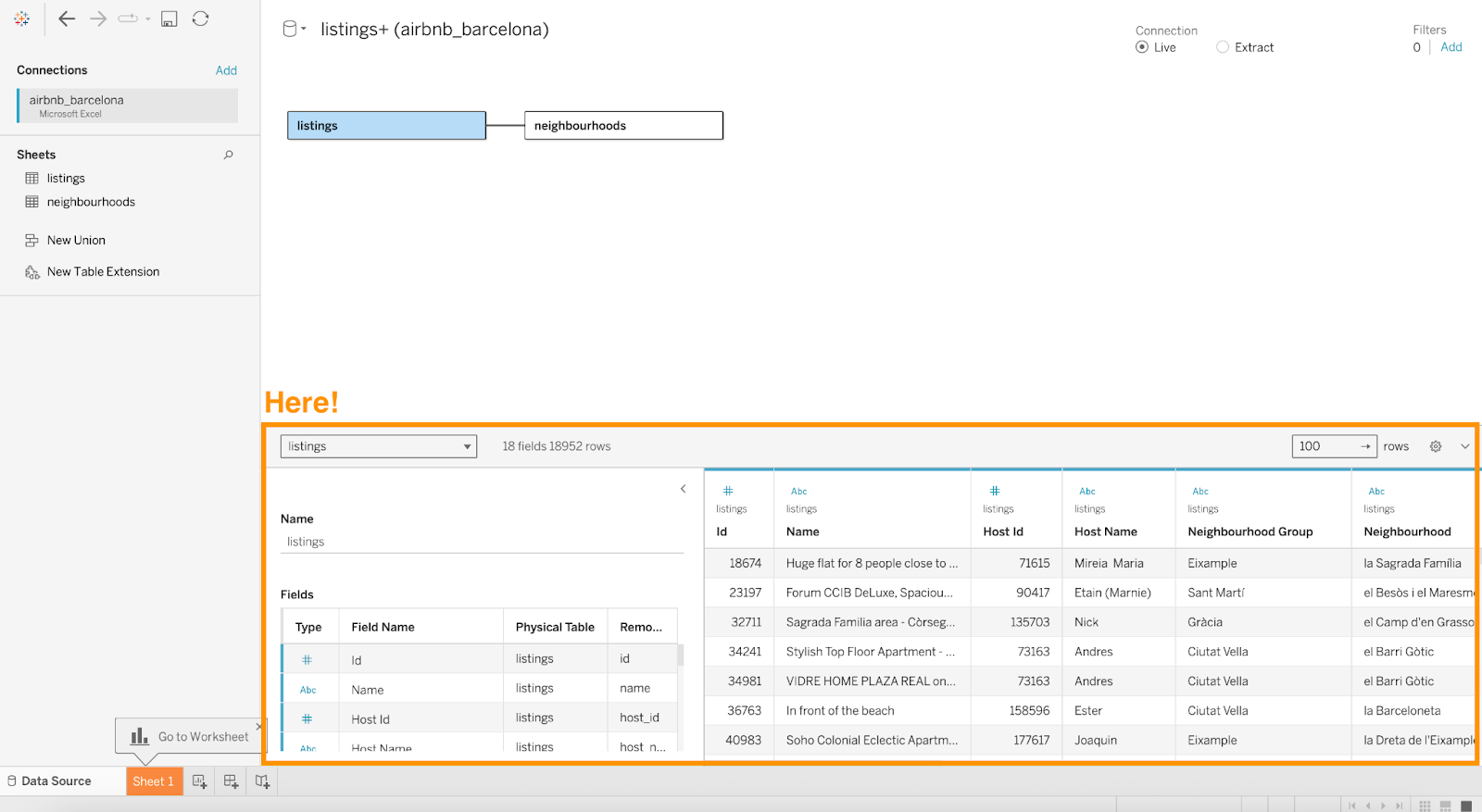Screen dimensions: 1482x812
Task: Click the Field Name column header in Fields
Action: pos(383,627)
